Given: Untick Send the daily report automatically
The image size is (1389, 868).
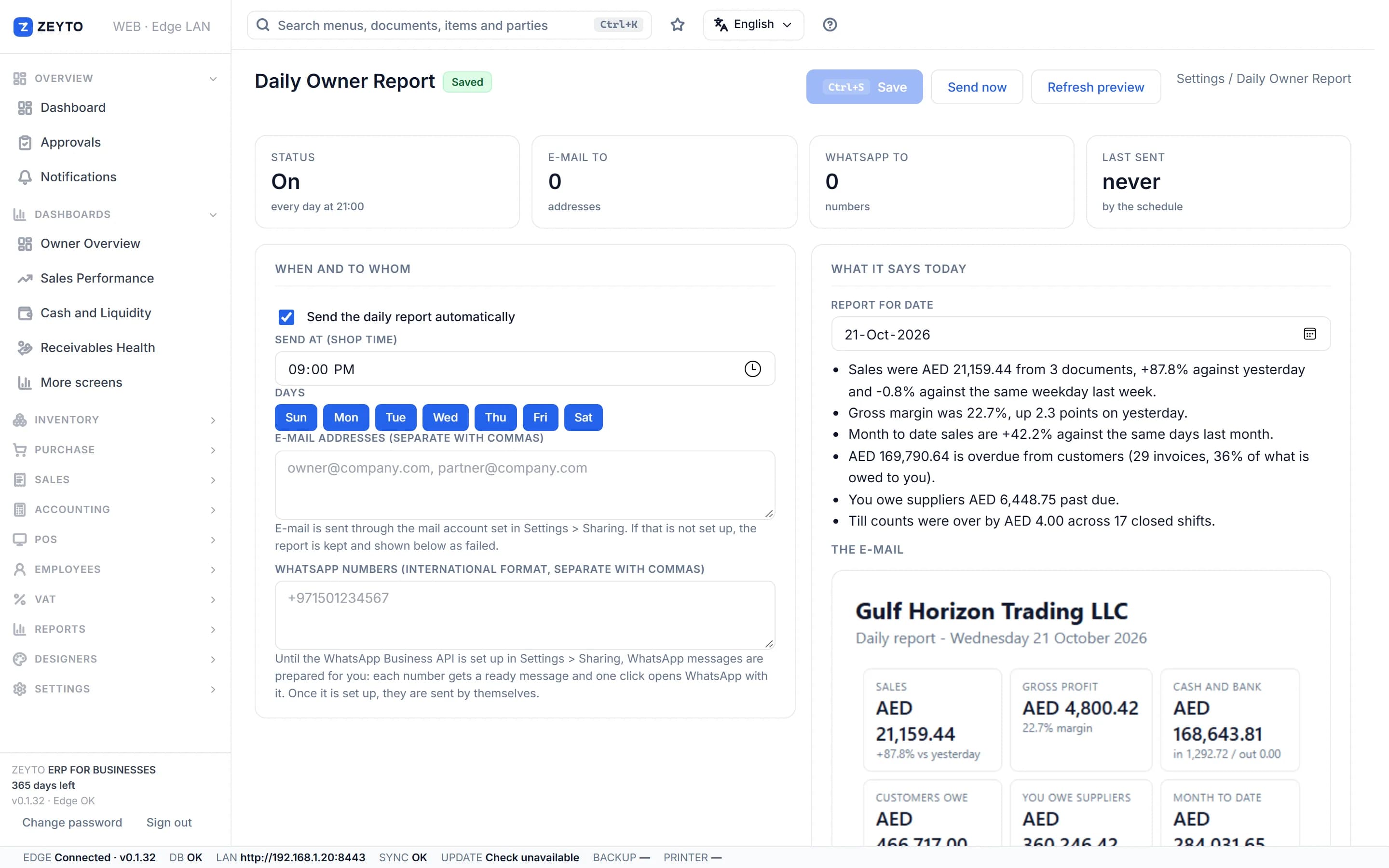Looking at the screenshot, I should pyautogui.click(x=286, y=317).
